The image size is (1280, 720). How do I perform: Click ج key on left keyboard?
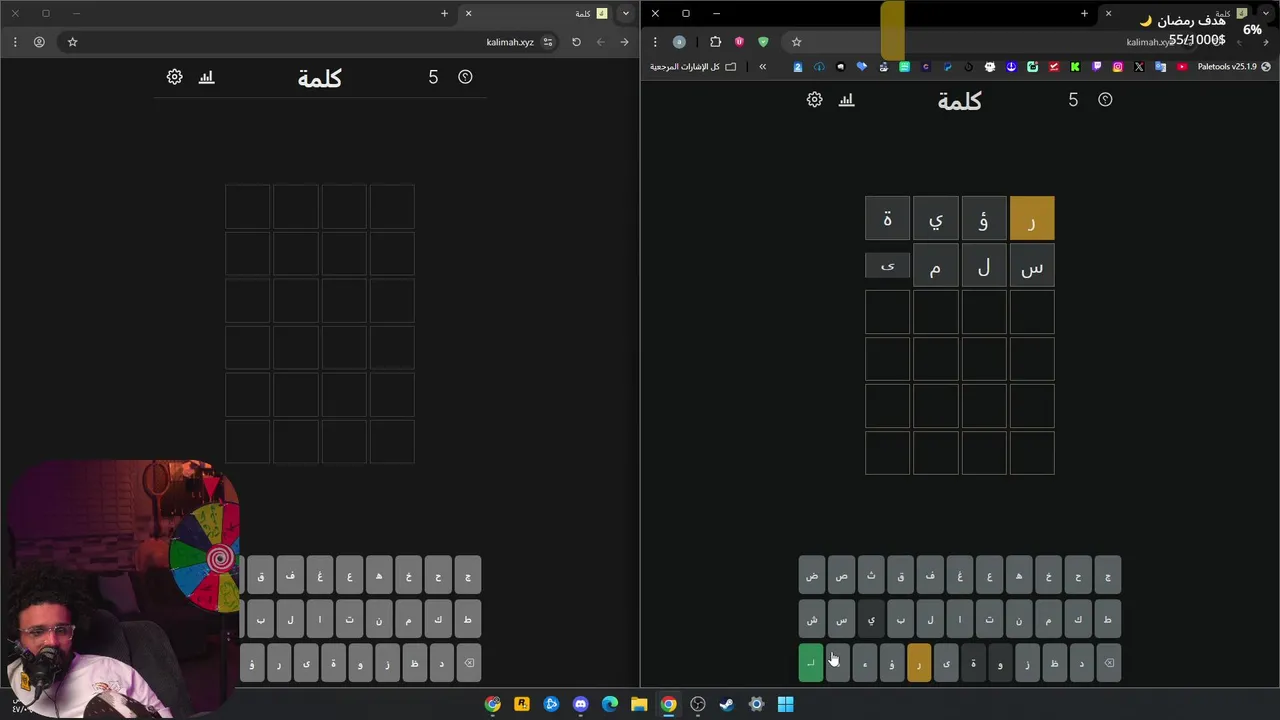point(467,576)
